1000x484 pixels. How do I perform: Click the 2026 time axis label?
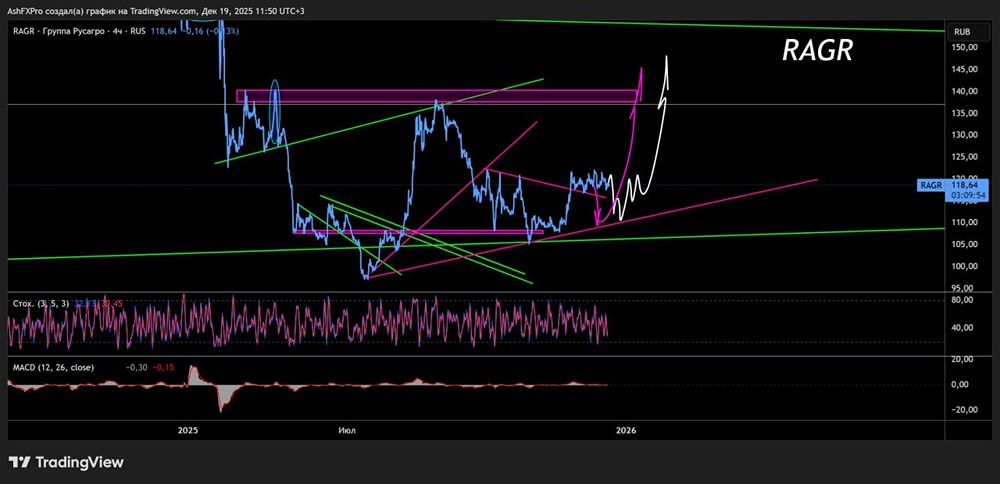(626, 430)
